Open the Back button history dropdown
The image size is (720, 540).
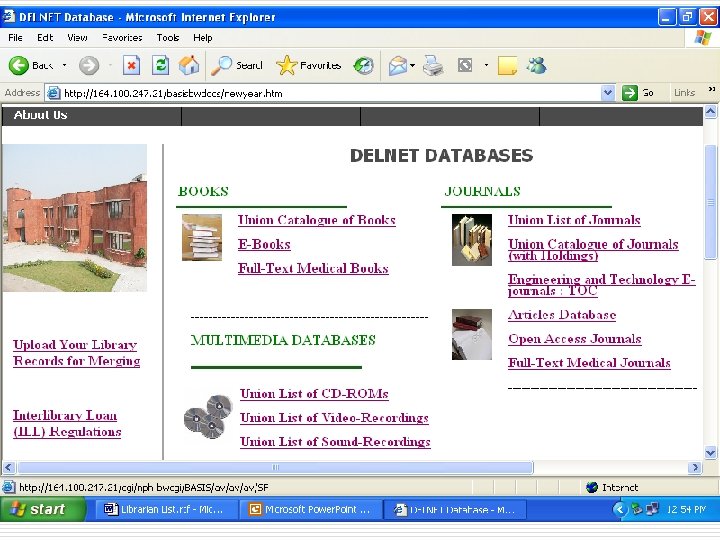coord(64,66)
